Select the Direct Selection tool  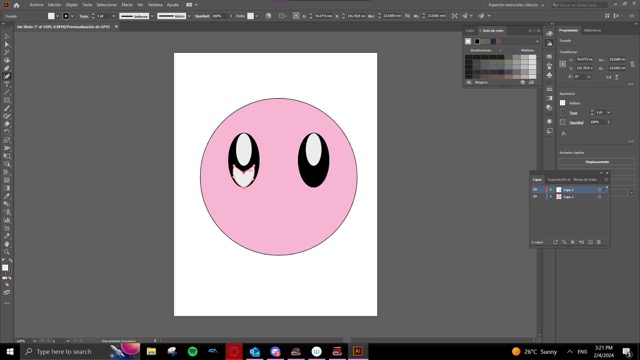click(x=7, y=44)
